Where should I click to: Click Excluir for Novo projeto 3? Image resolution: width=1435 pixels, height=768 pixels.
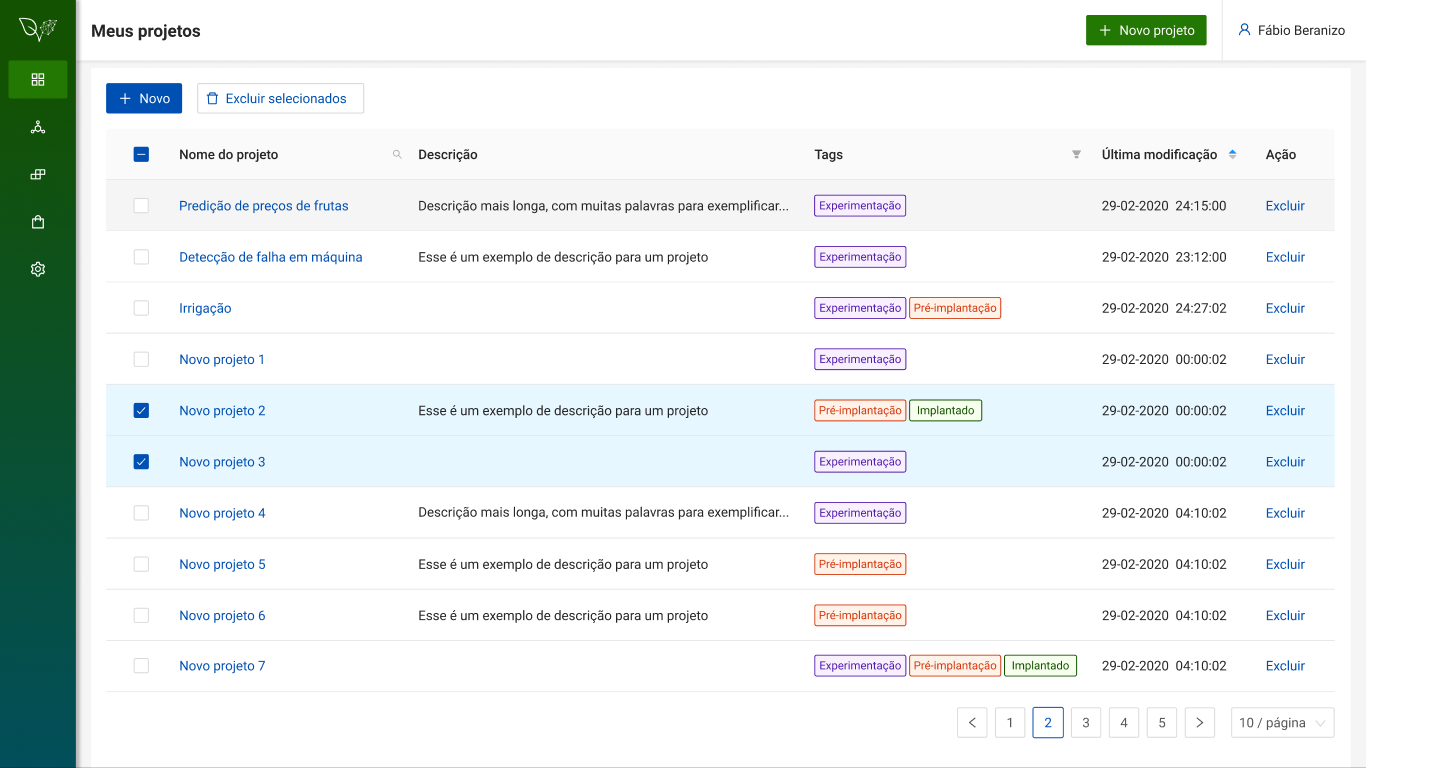tap(1285, 462)
